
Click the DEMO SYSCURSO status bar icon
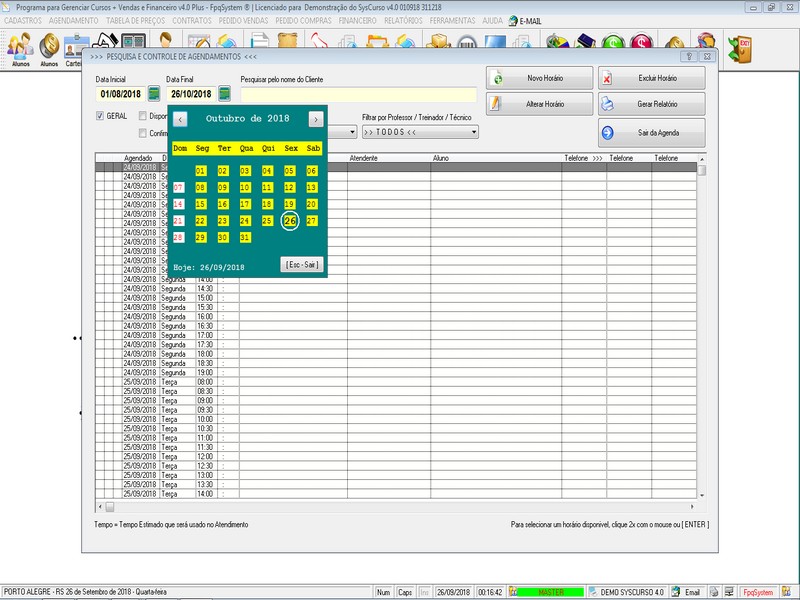(593, 592)
